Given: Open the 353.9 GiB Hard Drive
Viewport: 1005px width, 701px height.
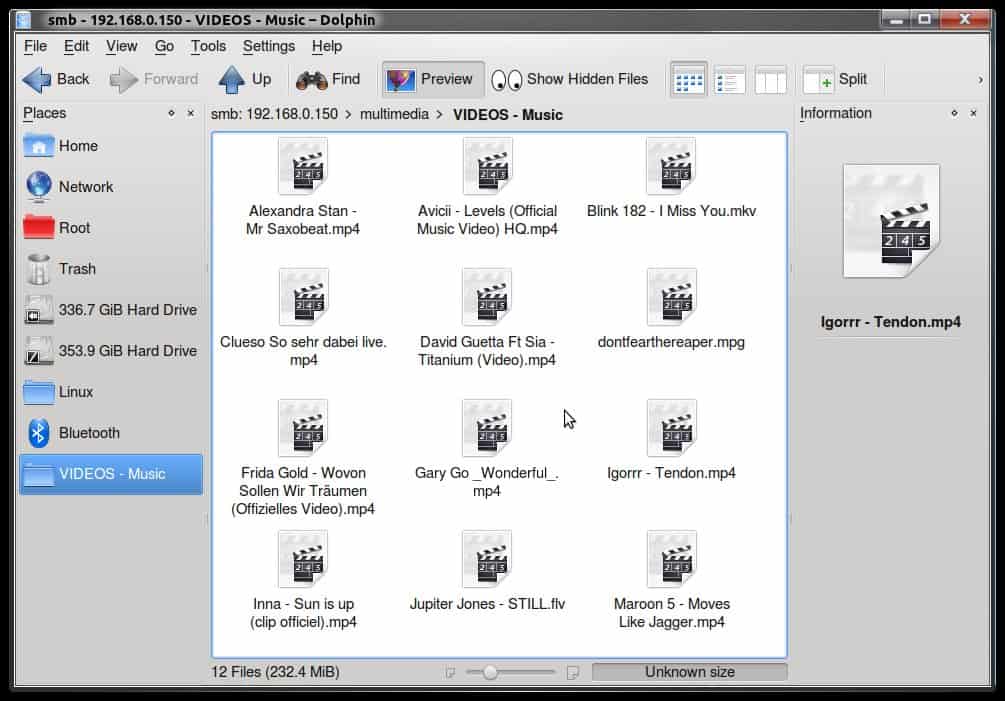Looking at the screenshot, I should tap(111, 351).
